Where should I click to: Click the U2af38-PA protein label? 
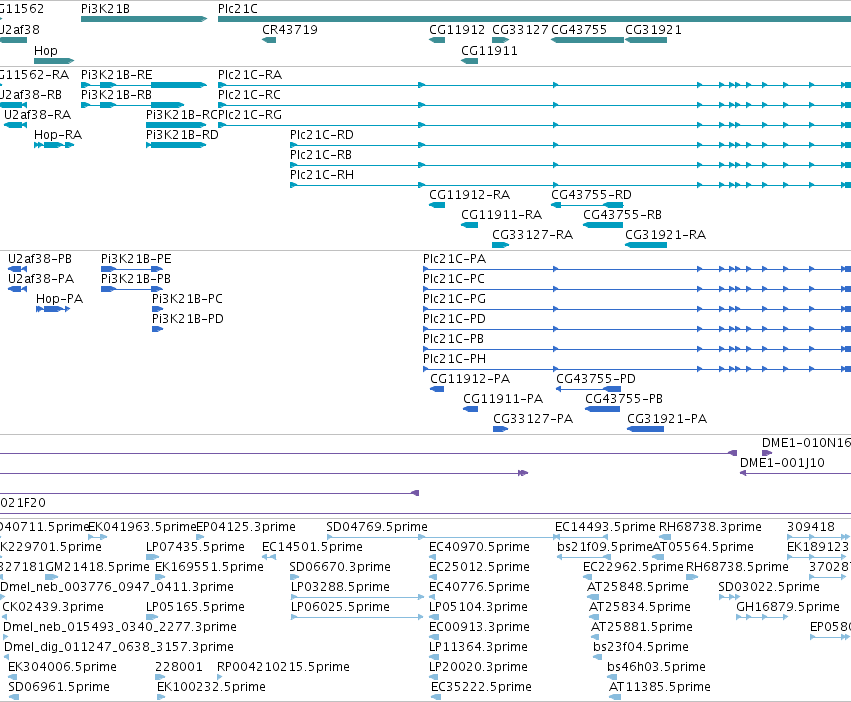[x=41, y=279]
